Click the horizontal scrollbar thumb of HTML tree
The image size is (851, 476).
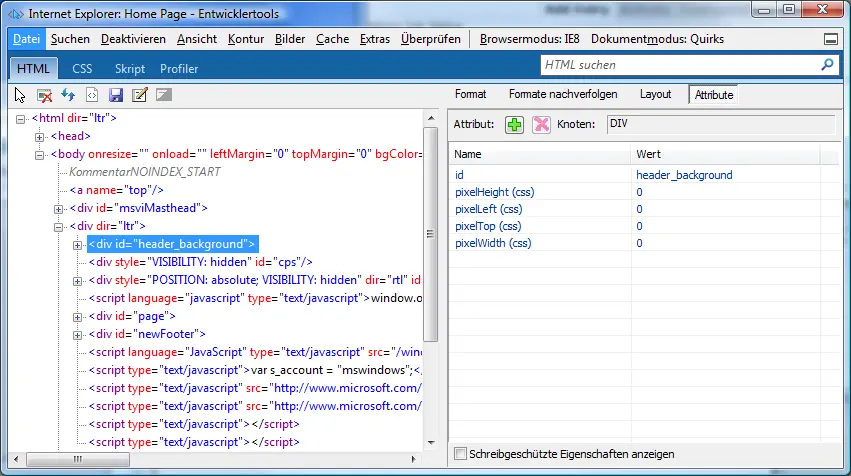pos(78,459)
